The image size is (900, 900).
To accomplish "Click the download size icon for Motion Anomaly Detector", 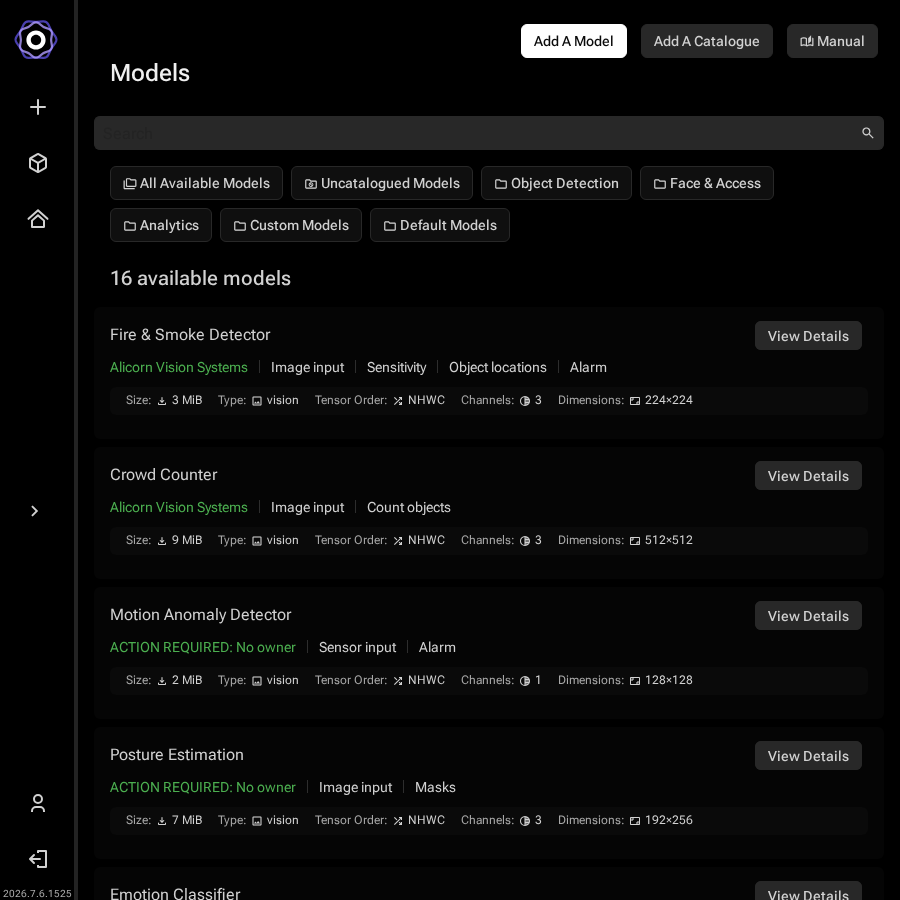I will point(162,681).
